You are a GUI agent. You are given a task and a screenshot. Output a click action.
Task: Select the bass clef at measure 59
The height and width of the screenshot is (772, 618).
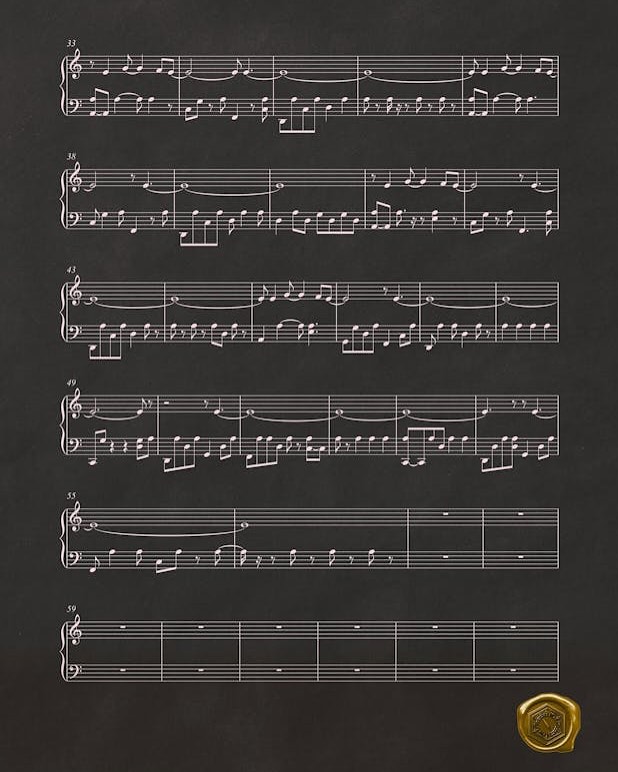76,670
